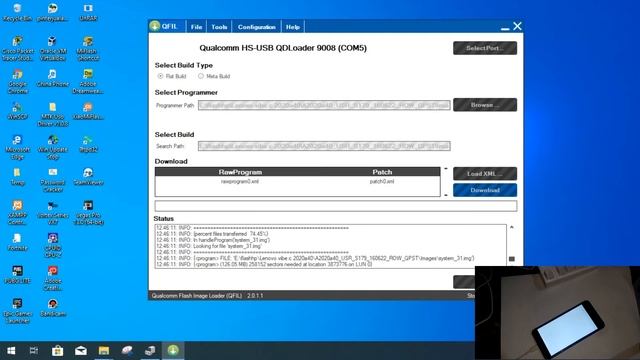Viewport: 640px width, 360px height.
Task: Open the Bandicam desktop icon
Action: tap(53, 308)
